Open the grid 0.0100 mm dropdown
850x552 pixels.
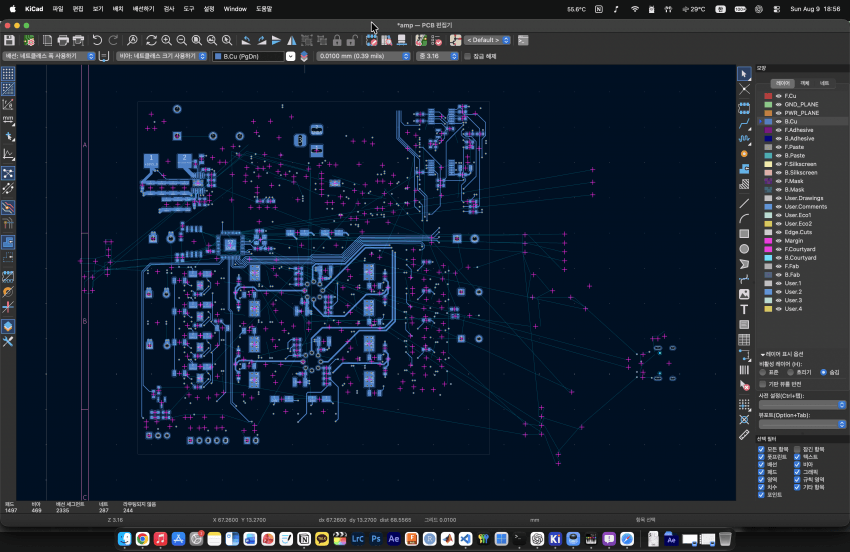pyautogui.click(x=363, y=56)
